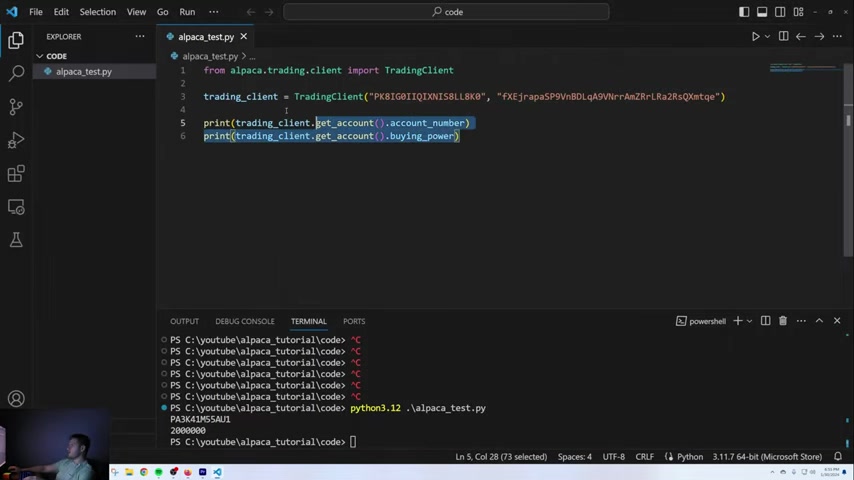
Task: Click the command center search box
Action: (446, 12)
